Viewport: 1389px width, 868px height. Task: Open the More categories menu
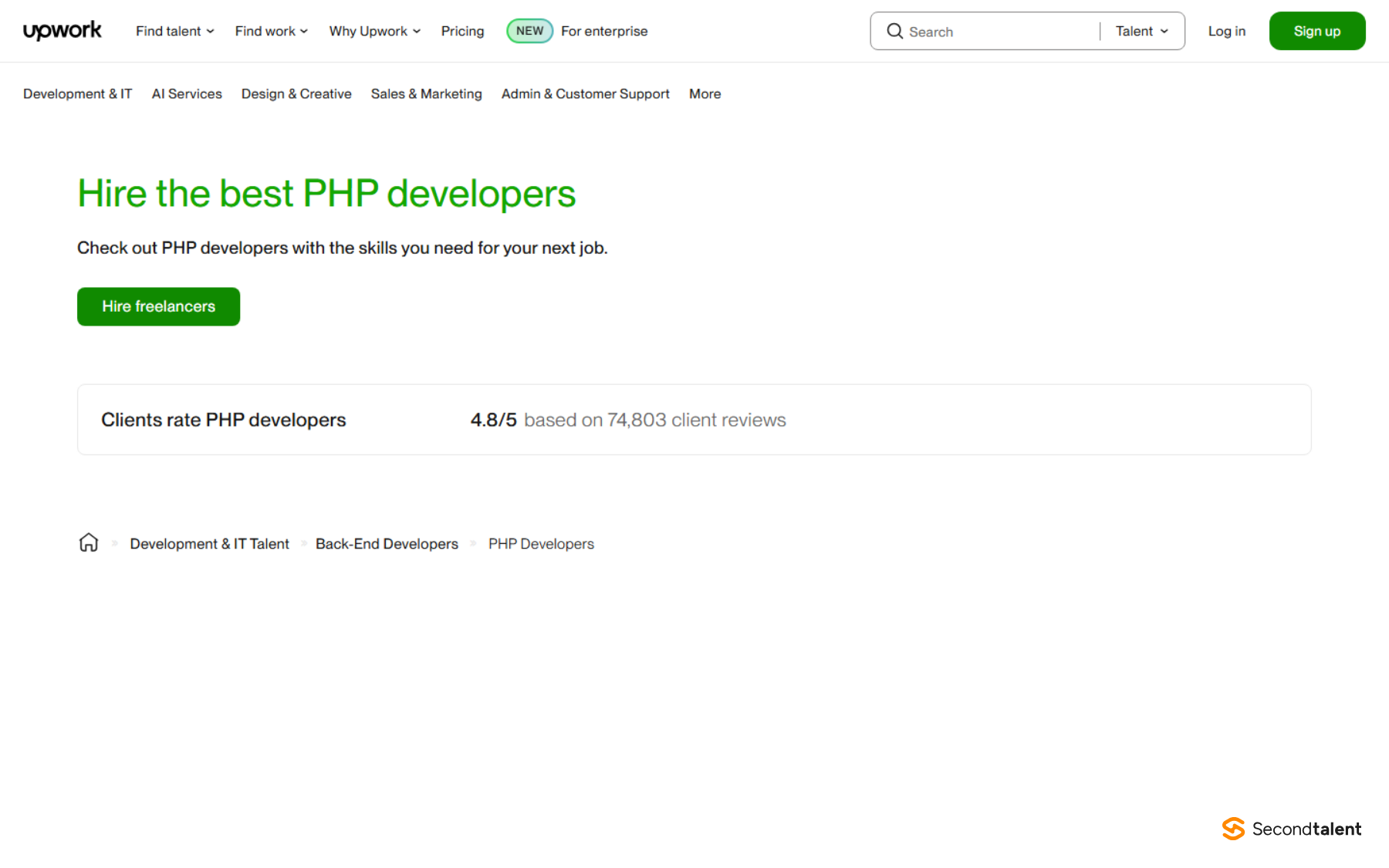pos(705,93)
